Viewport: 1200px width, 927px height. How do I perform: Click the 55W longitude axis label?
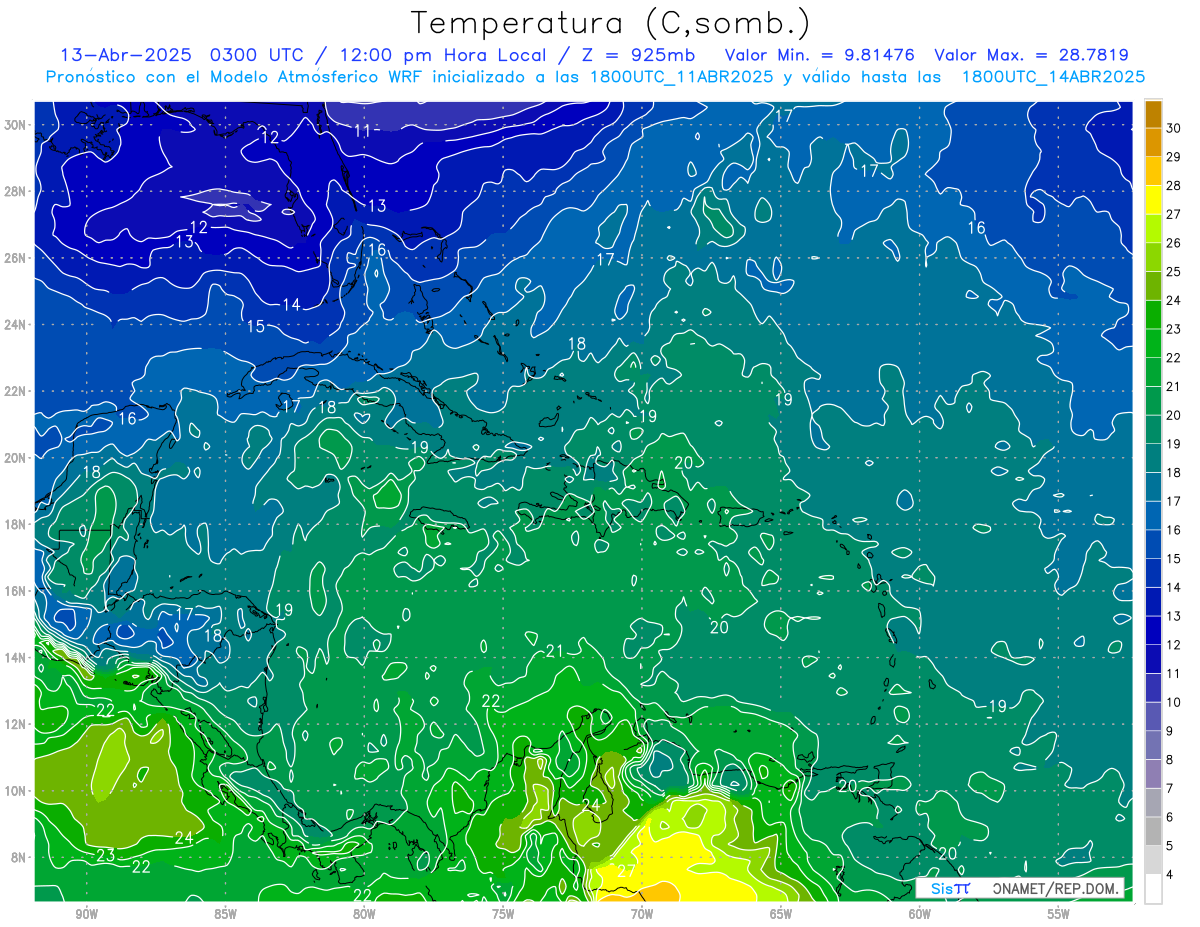click(1059, 914)
